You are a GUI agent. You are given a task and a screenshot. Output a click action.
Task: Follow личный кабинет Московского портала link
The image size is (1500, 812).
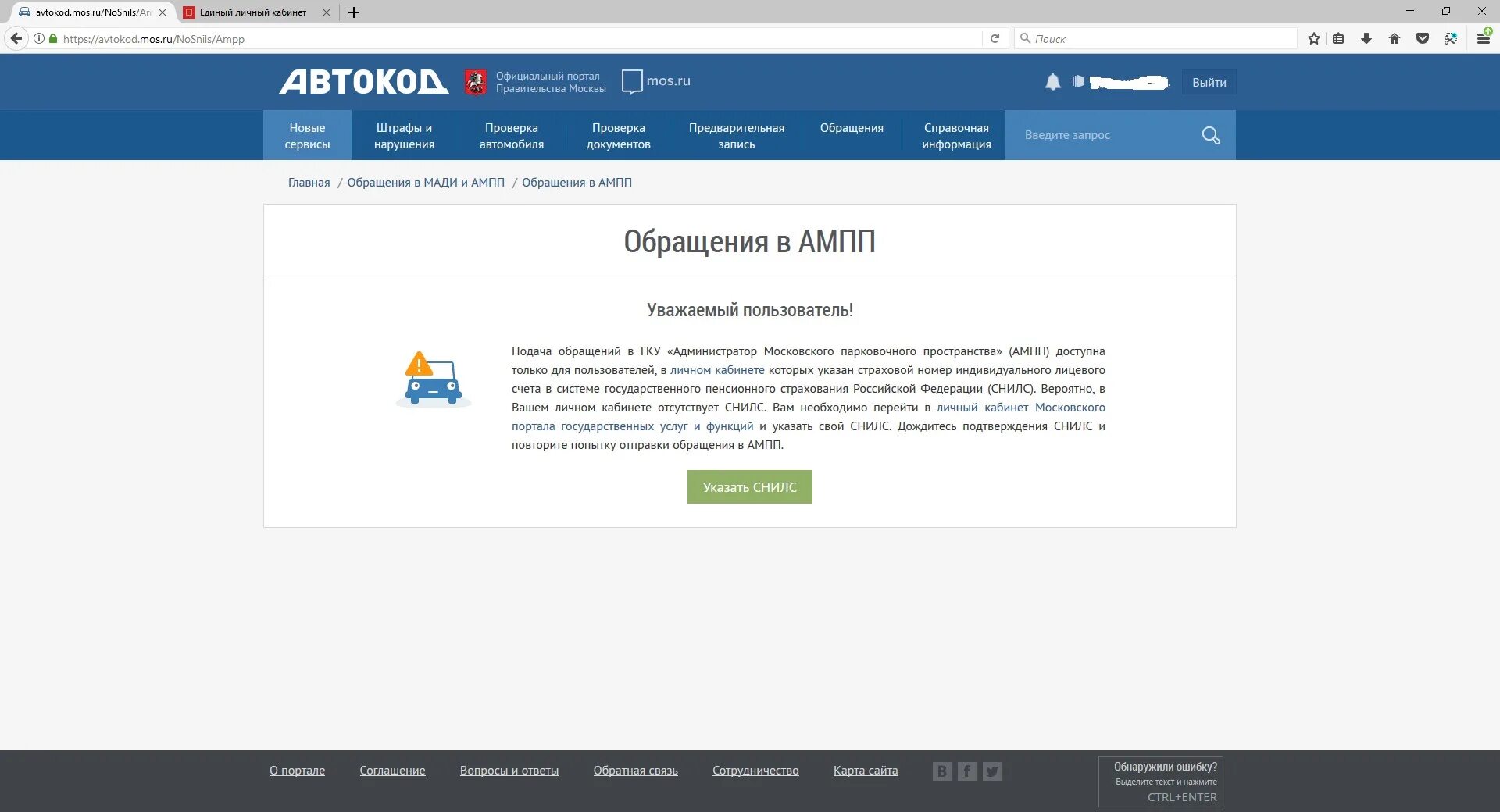[x=1021, y=408]
